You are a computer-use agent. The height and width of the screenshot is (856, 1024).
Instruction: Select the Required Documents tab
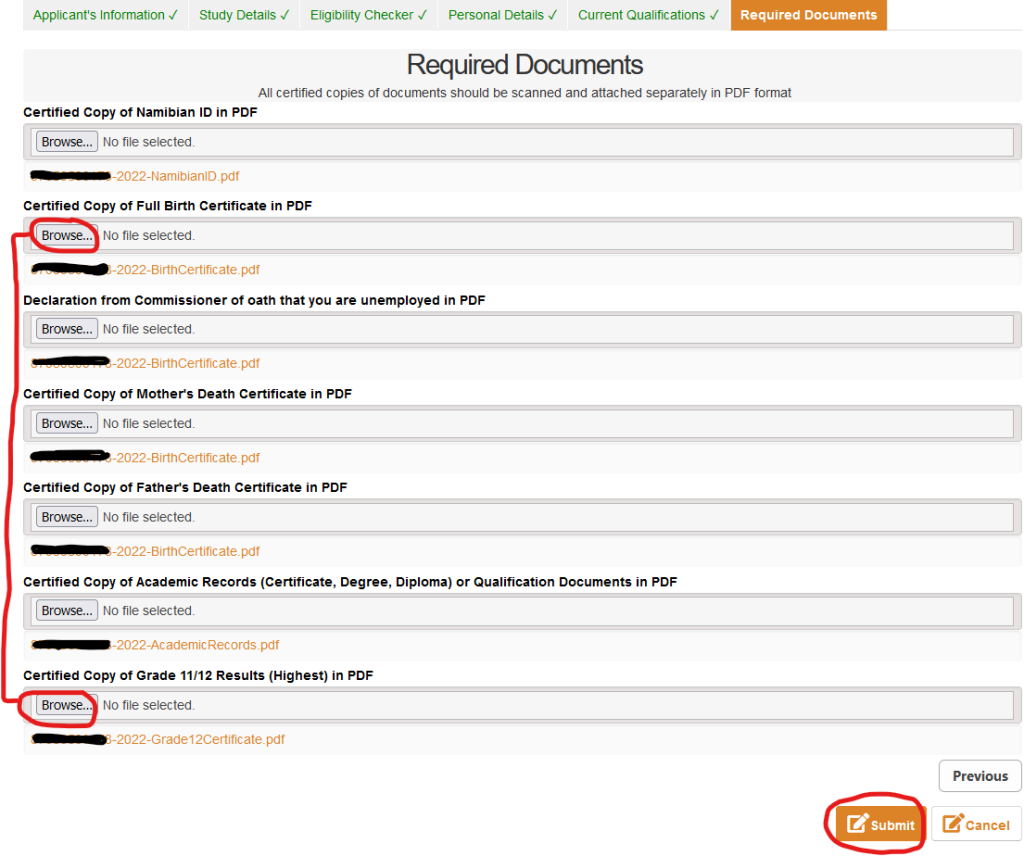coord(808,15)
